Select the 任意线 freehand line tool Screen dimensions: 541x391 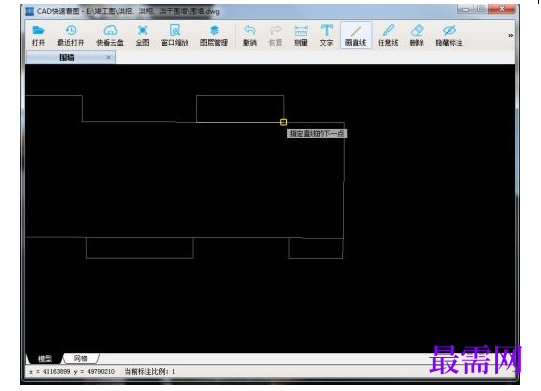click(388, 35)
